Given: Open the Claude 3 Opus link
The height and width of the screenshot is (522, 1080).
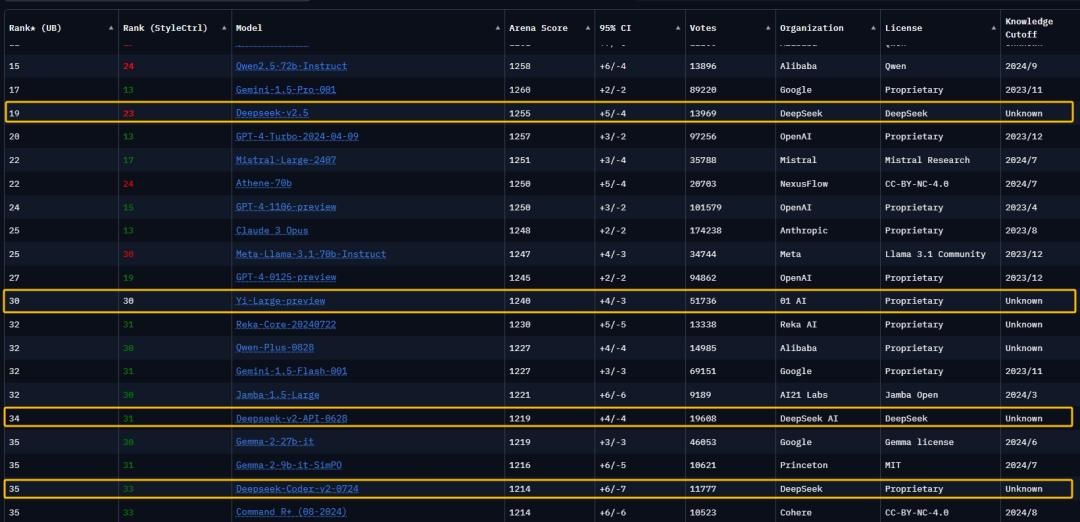Looking at the screenshot, I should pos(272,231).
